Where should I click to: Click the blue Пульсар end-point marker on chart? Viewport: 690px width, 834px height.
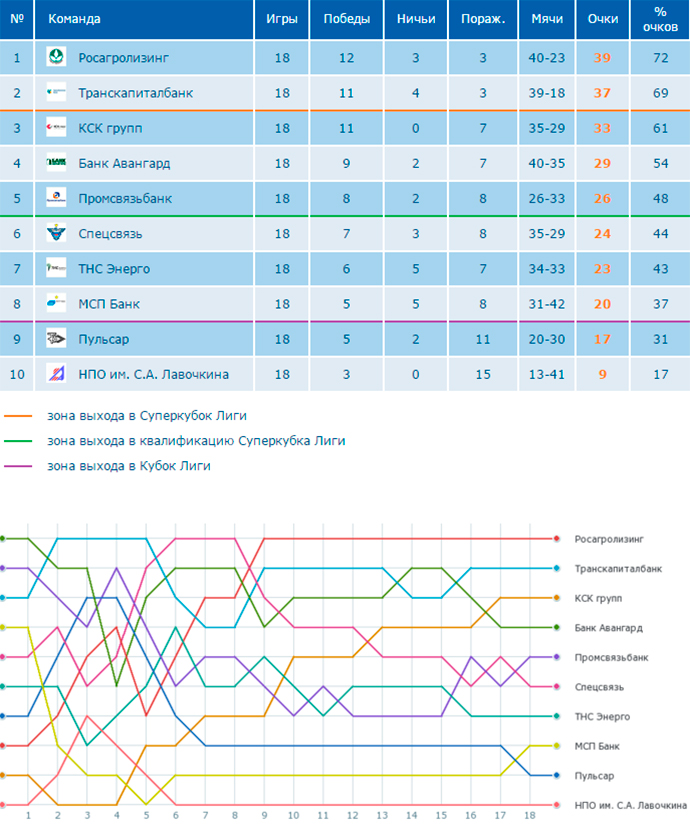pyautogui.click(x=556, y=775)
